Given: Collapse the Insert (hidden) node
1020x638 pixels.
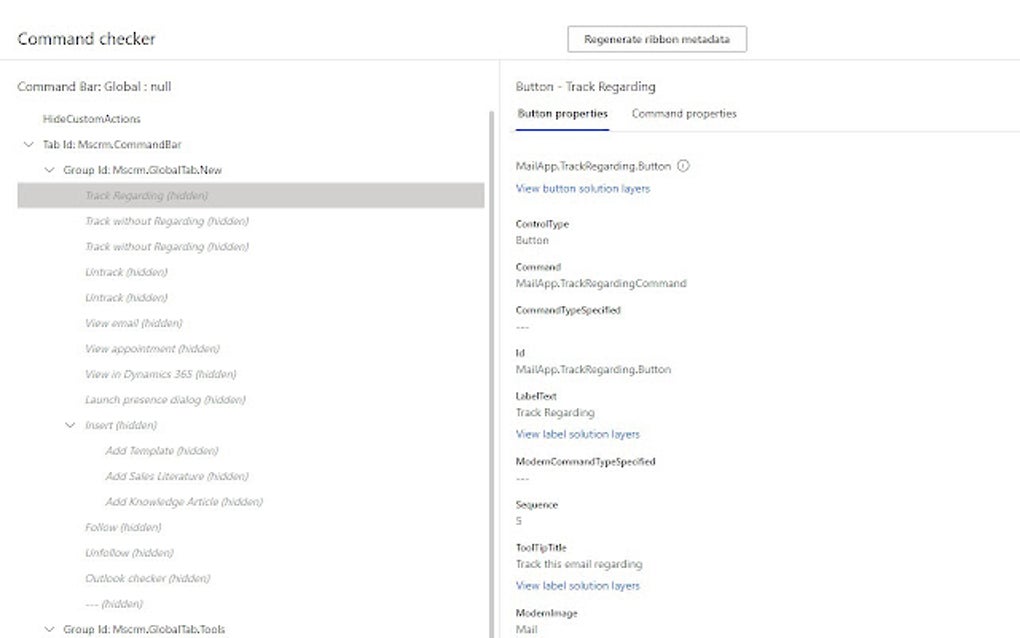Looking at the screenshot, I should (69, 425).
